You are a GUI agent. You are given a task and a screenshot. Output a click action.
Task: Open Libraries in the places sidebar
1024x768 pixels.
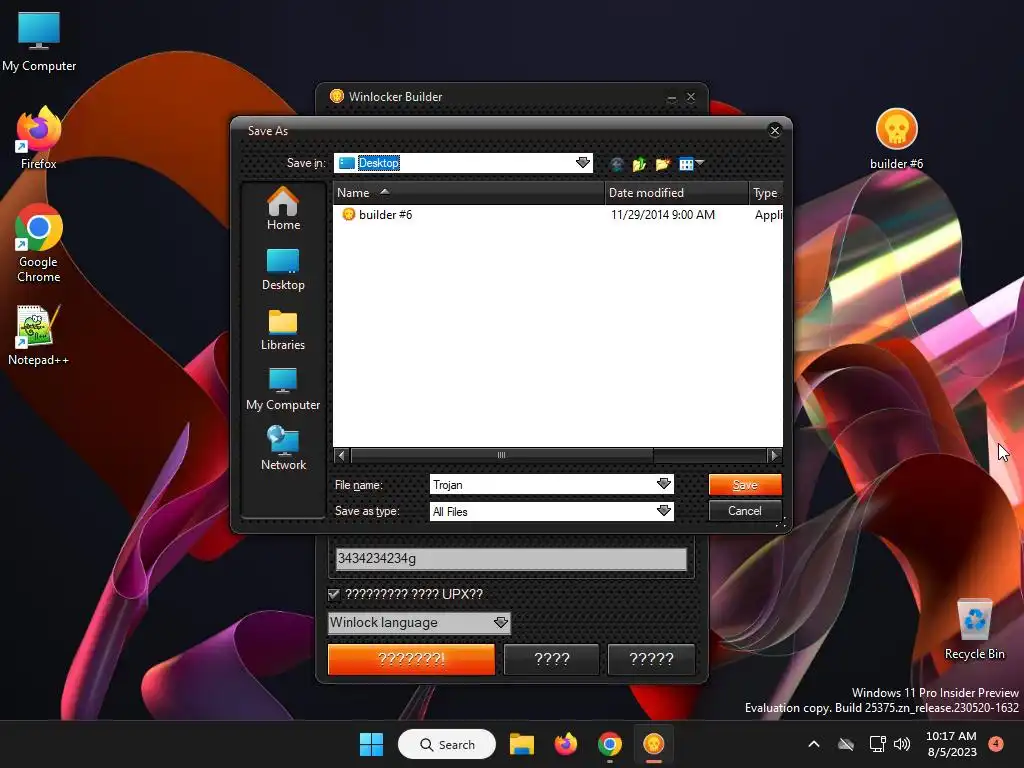coord(283,330)
